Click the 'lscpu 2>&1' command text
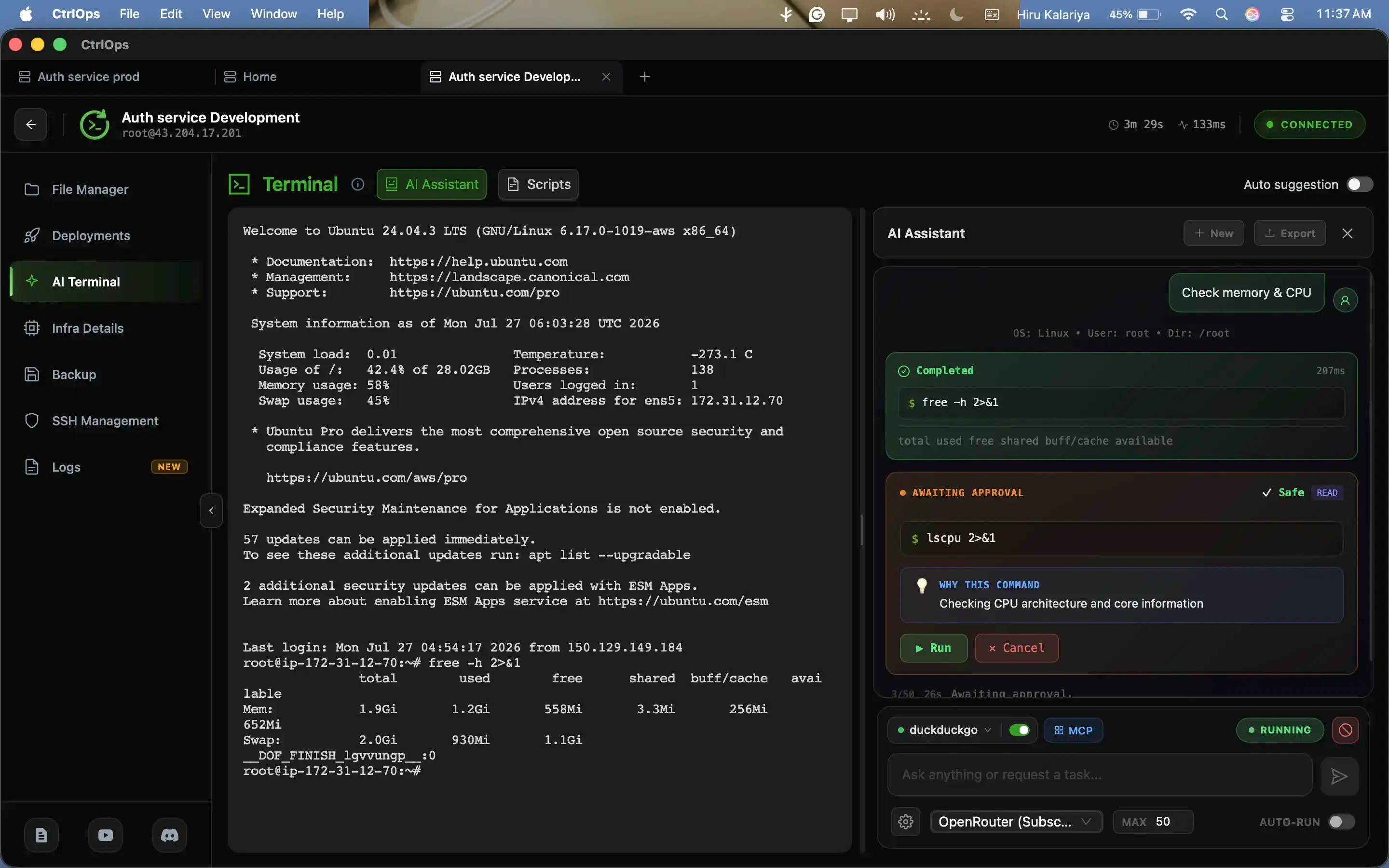The image size is (1389, 868). point(961,538)
